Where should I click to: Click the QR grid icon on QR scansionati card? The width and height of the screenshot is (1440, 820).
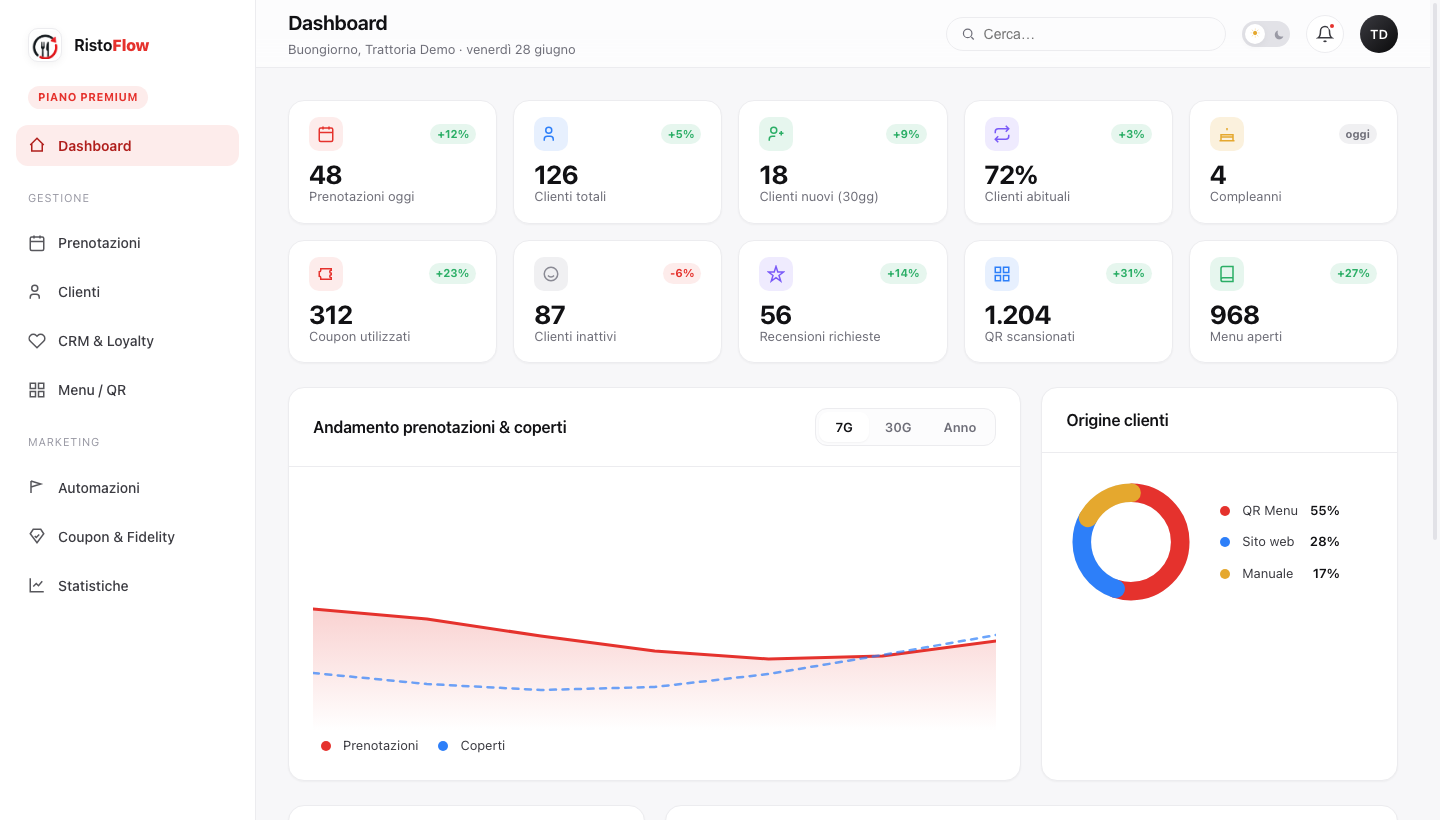point(1002,274)
